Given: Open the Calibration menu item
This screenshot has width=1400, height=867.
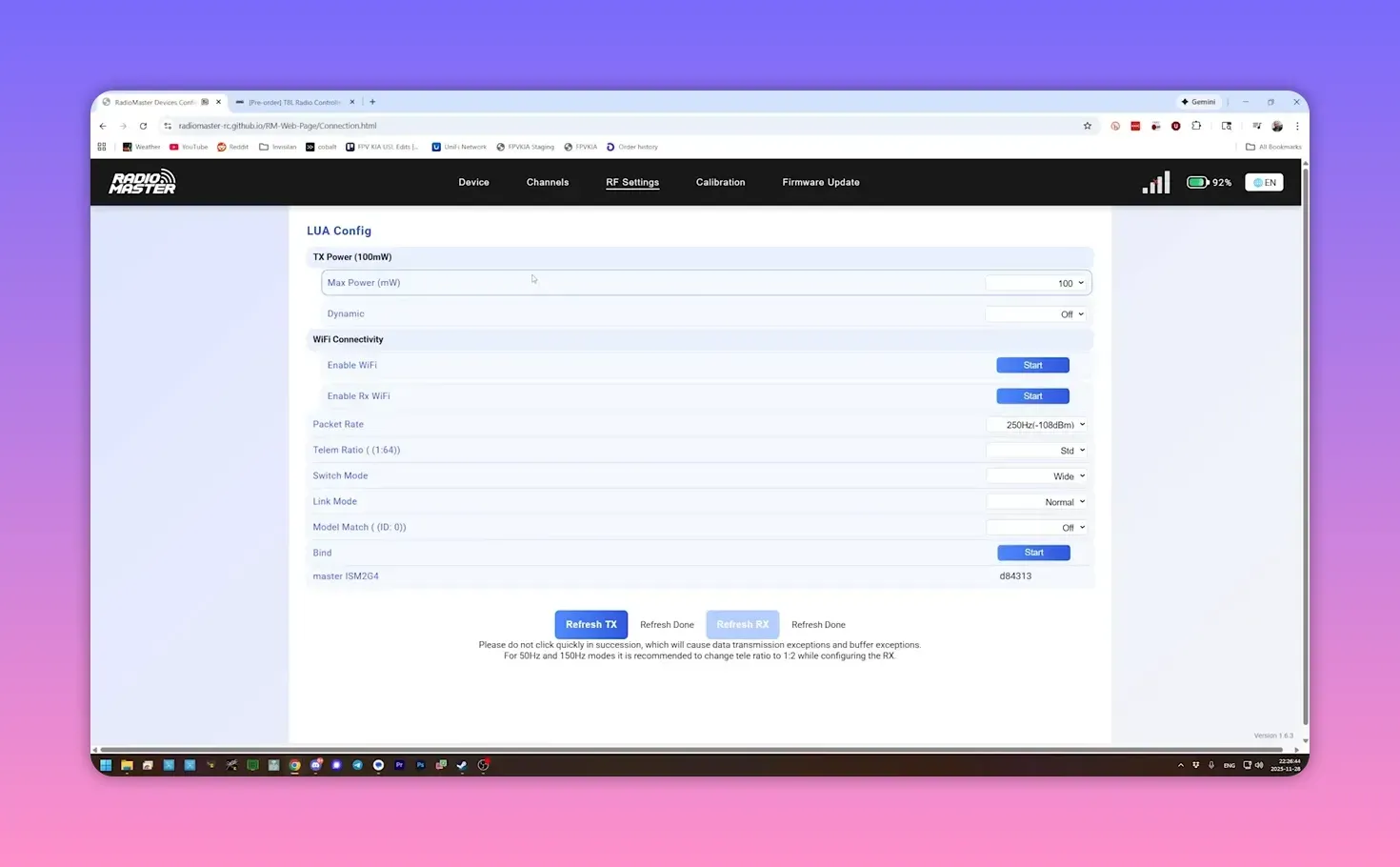Looking at the screenshot, I should (x=720, y=182).
